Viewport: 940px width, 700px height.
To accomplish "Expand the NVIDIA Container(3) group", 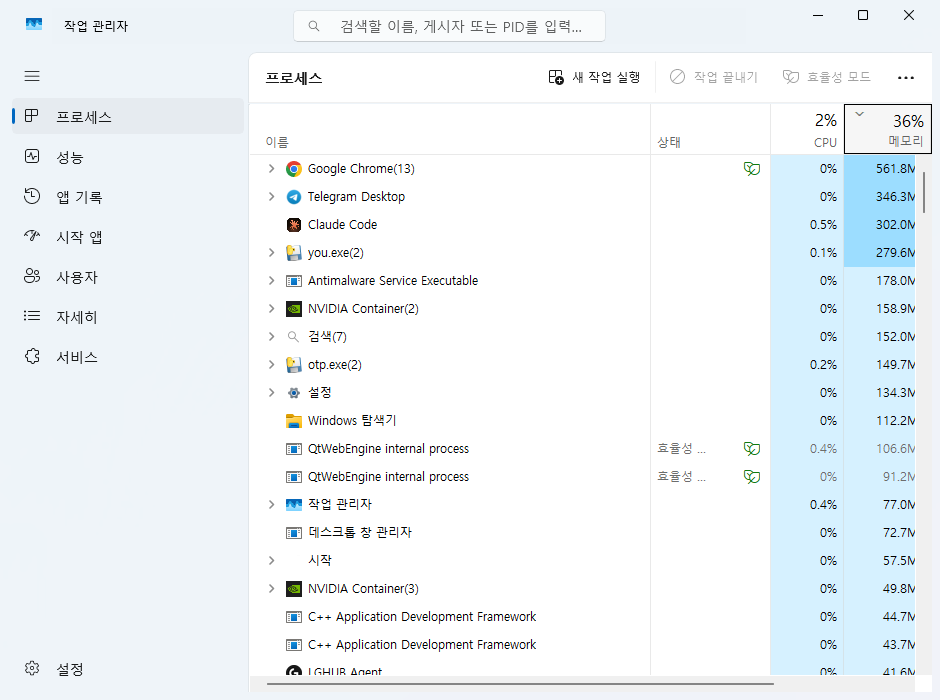I will pyautogui.click(x=272, y=589).
